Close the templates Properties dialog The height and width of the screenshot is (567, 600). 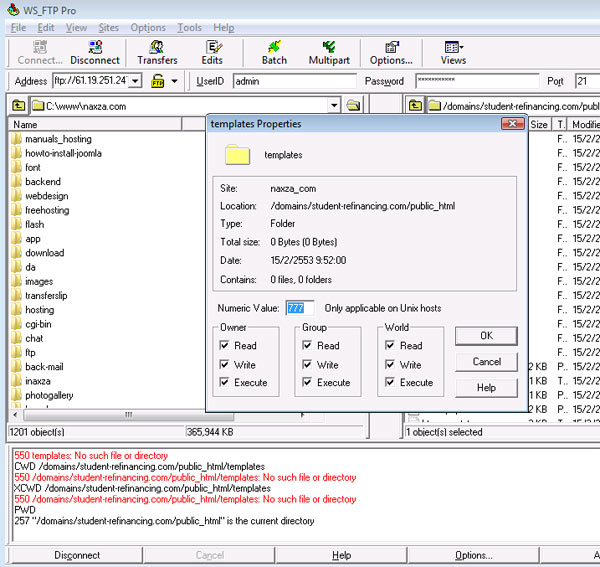[512, 124]
